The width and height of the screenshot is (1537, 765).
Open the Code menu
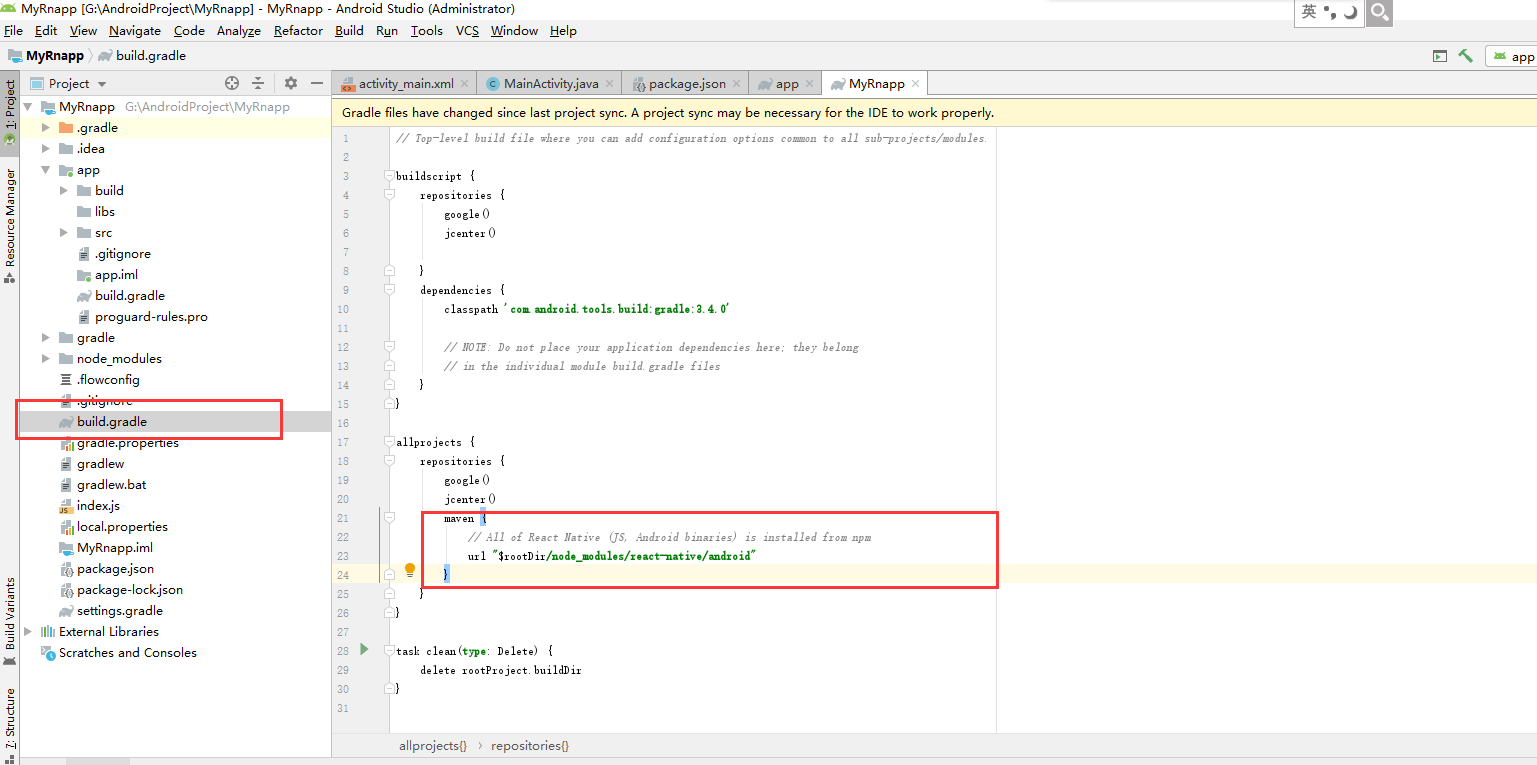tap(189, 31)
